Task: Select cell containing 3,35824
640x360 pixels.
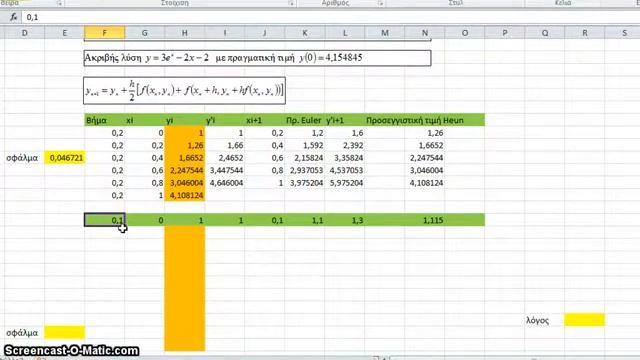Action: (344, 158)
